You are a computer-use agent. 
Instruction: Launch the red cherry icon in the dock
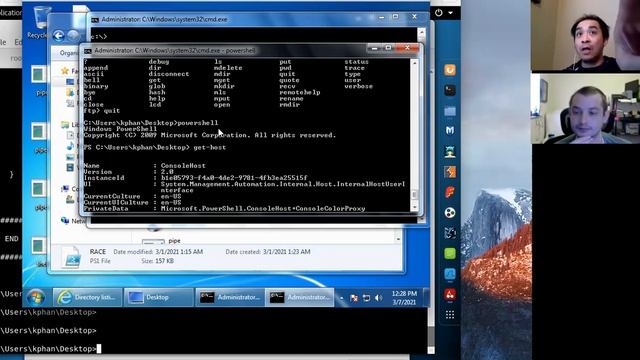(x=450, y=294)
